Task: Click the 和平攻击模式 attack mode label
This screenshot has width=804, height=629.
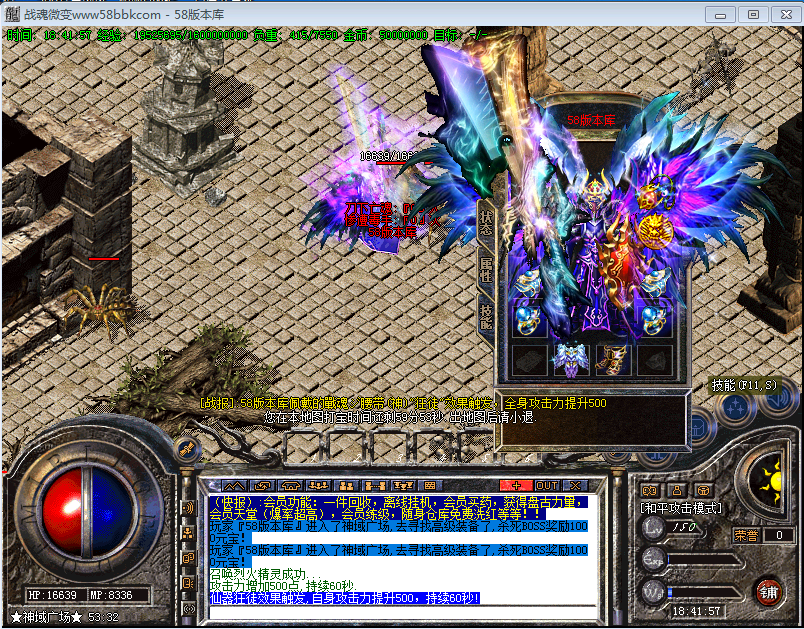Action: tap(680, 508)
